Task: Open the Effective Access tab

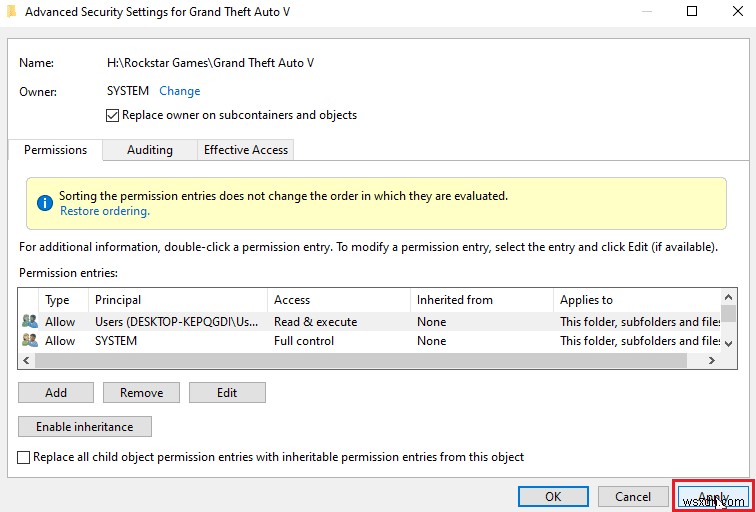Action: pyautogui.click(x=246, y=150)
